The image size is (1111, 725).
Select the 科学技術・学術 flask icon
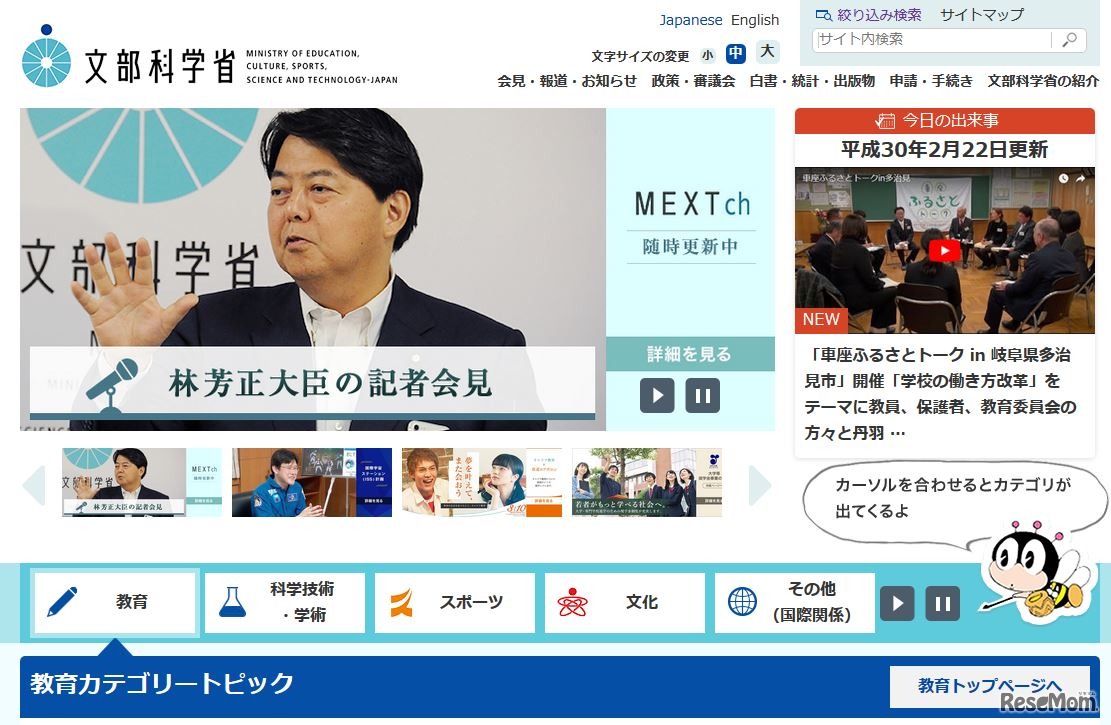(231, 601)
